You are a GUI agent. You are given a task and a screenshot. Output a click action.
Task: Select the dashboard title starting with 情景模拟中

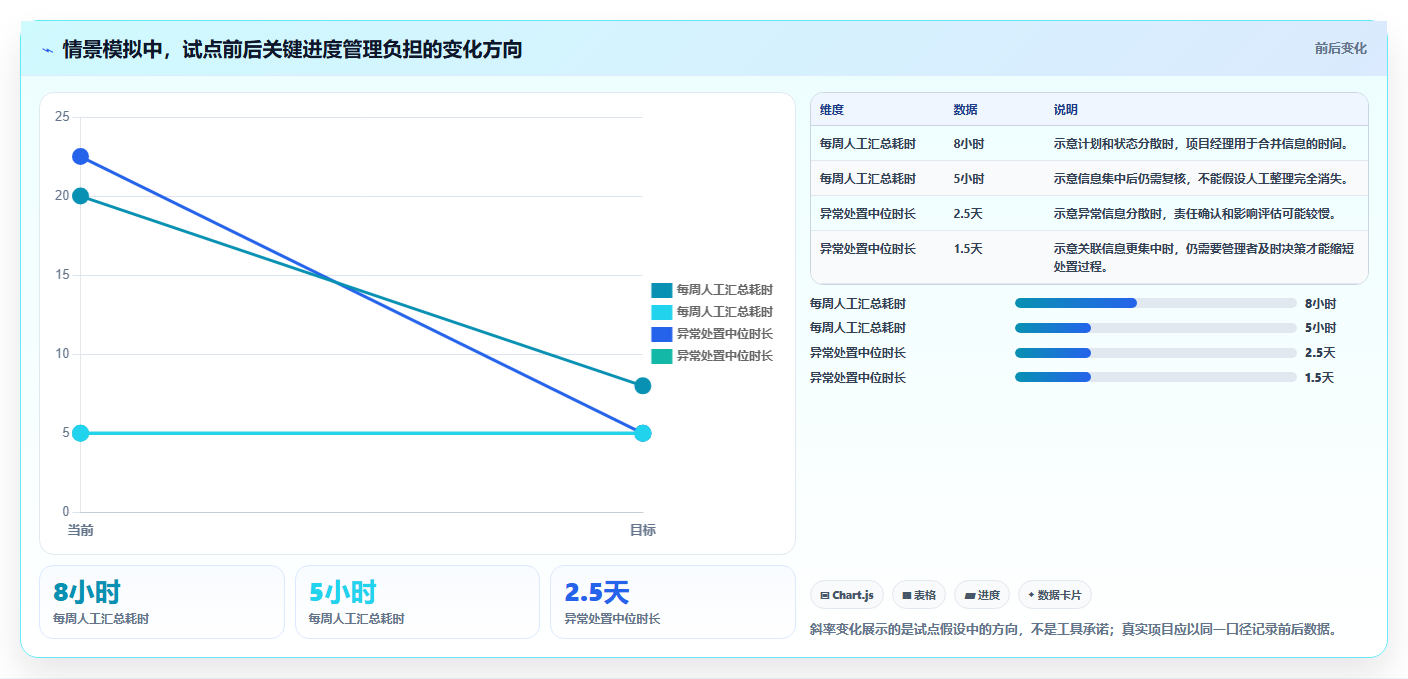click(x=292, y=49)
